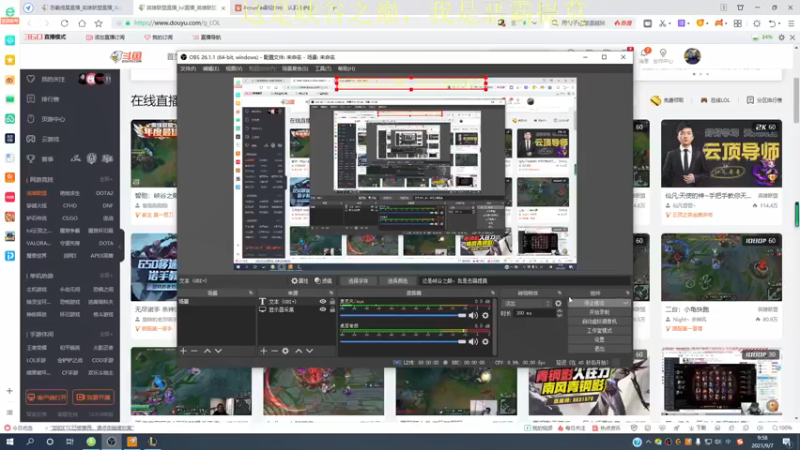Click the transition duration 300 ms field
The width and height of the screenshot is (800, 450).
(534, 313)
